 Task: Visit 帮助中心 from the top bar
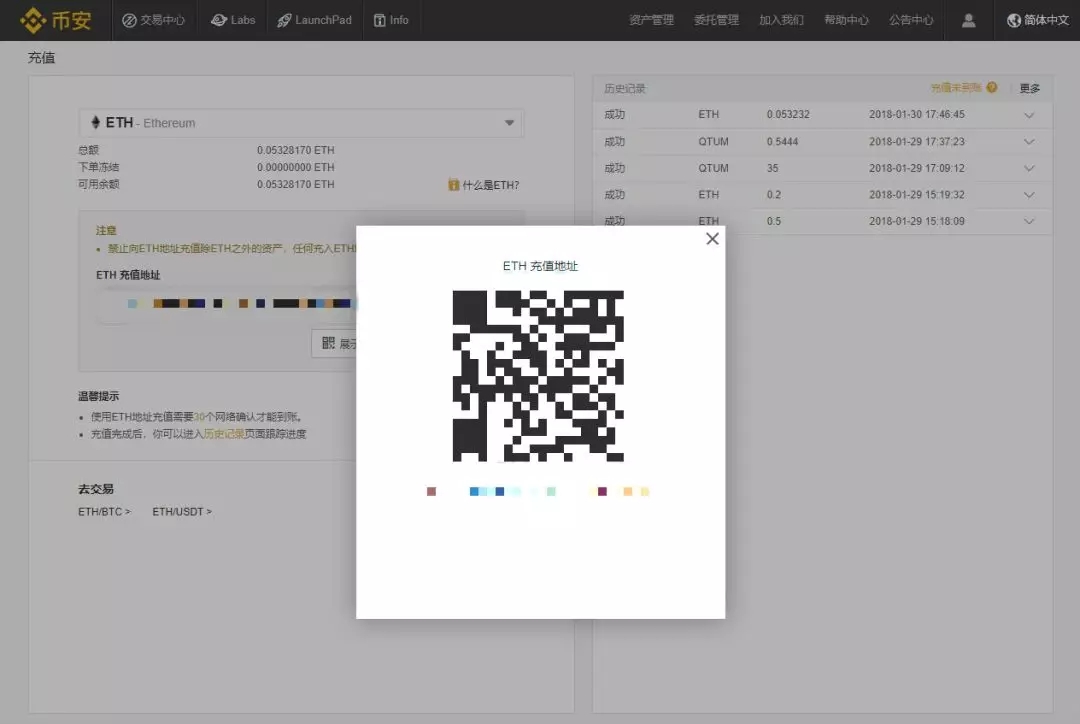[847, 21]
